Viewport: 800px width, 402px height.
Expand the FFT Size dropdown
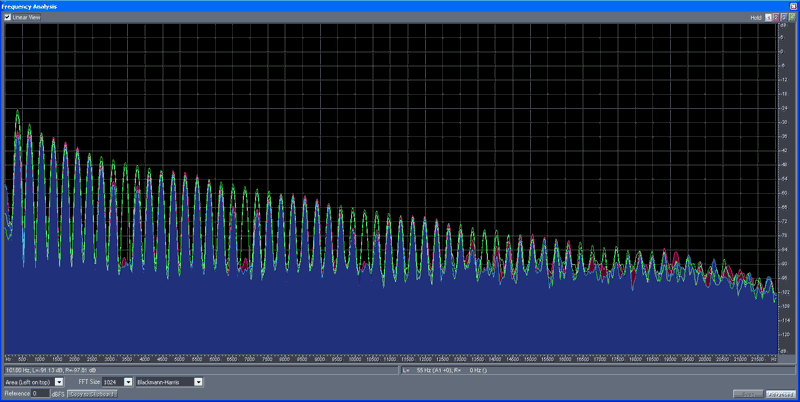[128, 382]
